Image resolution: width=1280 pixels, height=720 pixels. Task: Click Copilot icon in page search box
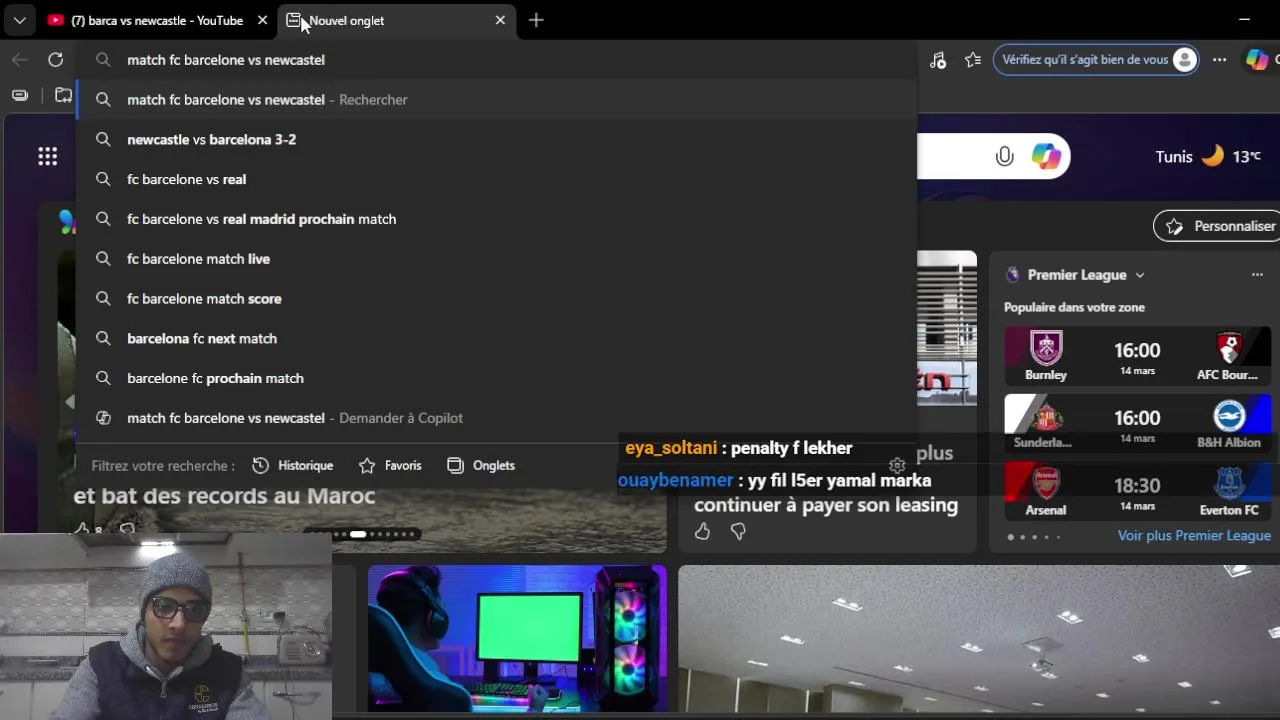click(x=1046, y=157)
